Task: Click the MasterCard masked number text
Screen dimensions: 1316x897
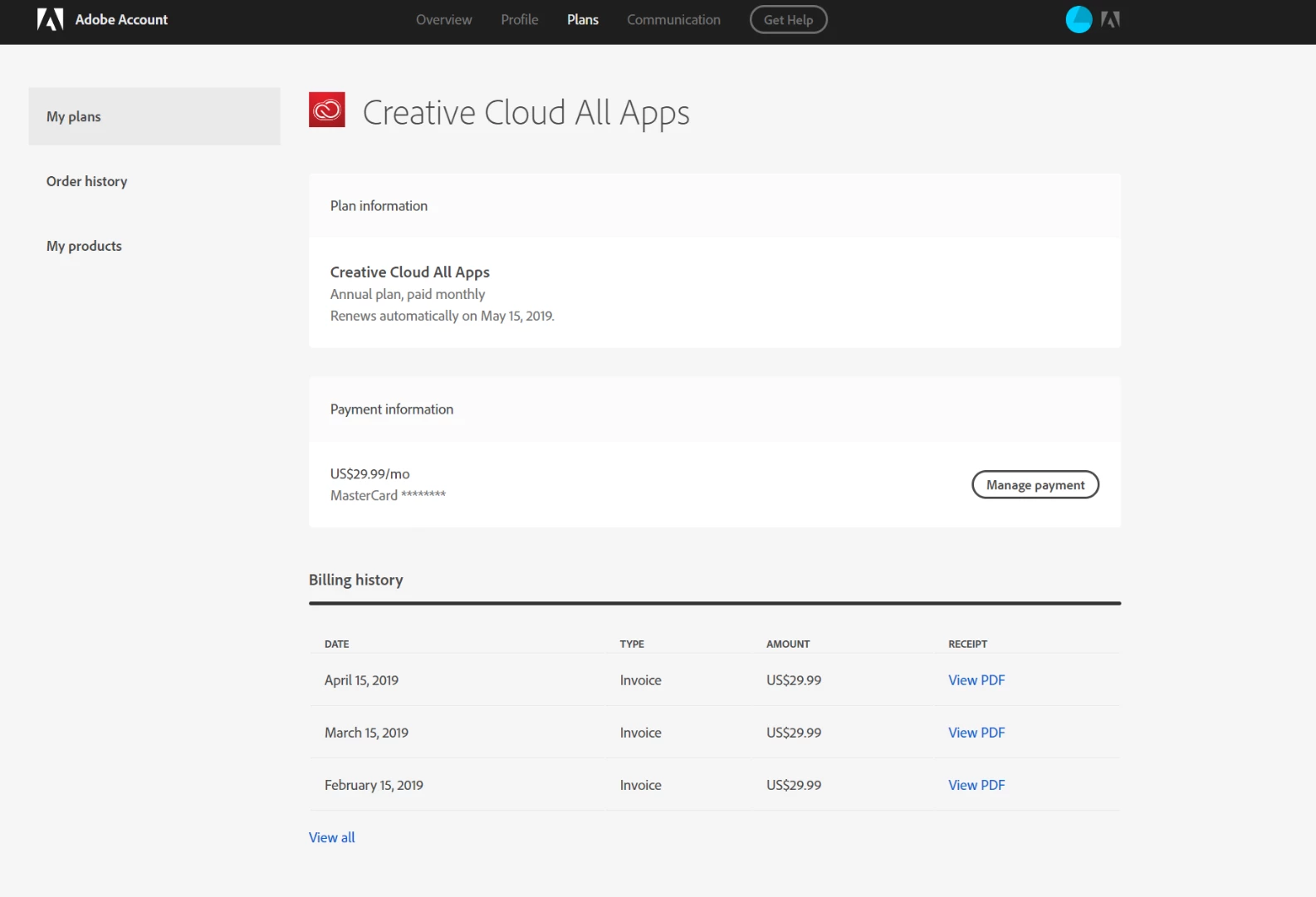Action: point(388,495)
